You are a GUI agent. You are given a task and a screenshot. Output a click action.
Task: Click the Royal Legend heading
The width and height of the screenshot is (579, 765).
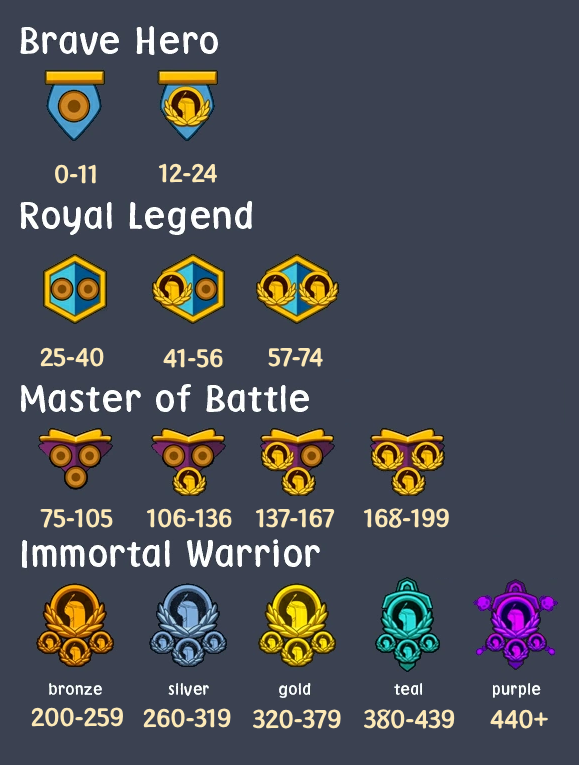[x=136, y=217]
